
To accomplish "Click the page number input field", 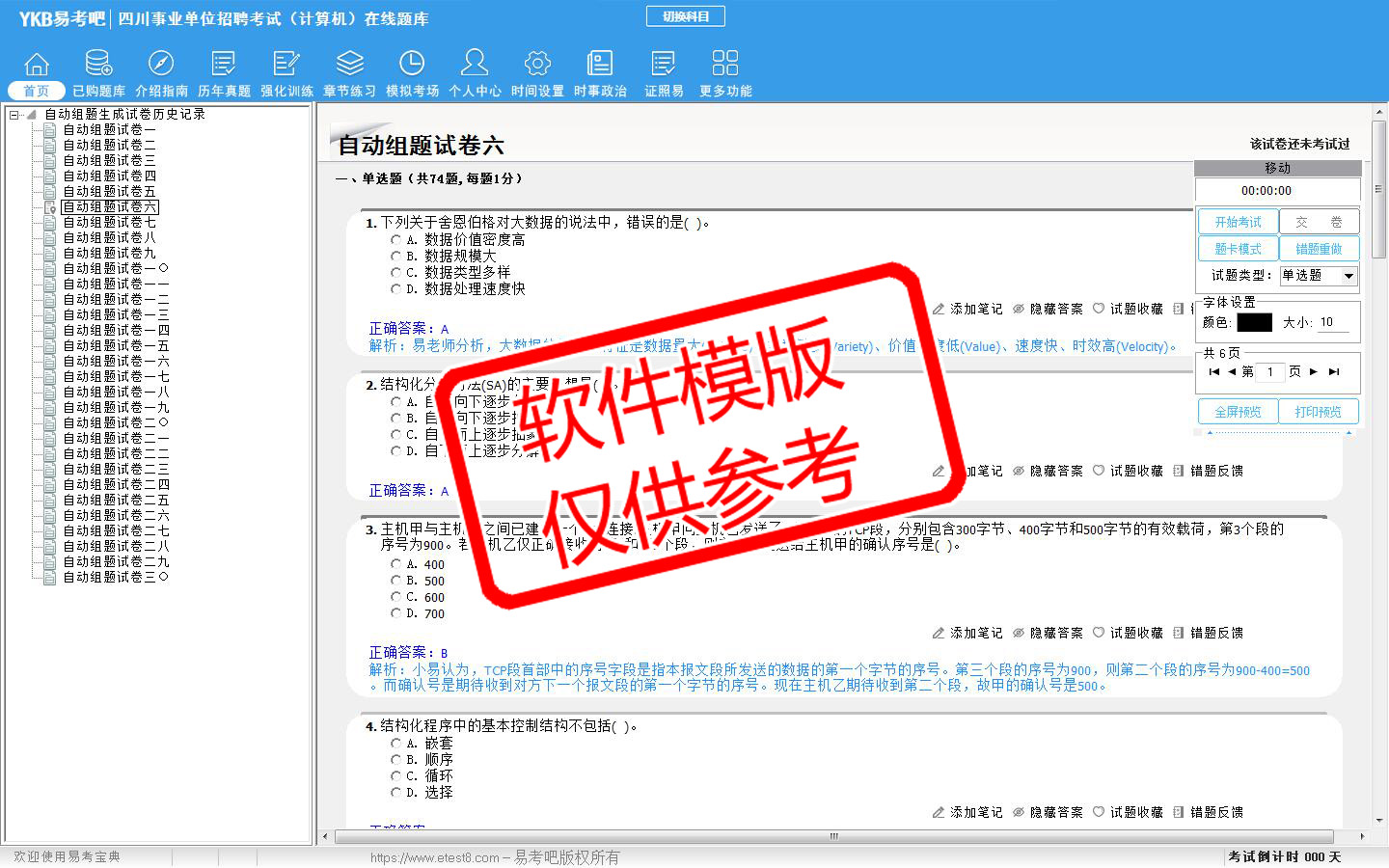I will click(x=1270, y=371).
